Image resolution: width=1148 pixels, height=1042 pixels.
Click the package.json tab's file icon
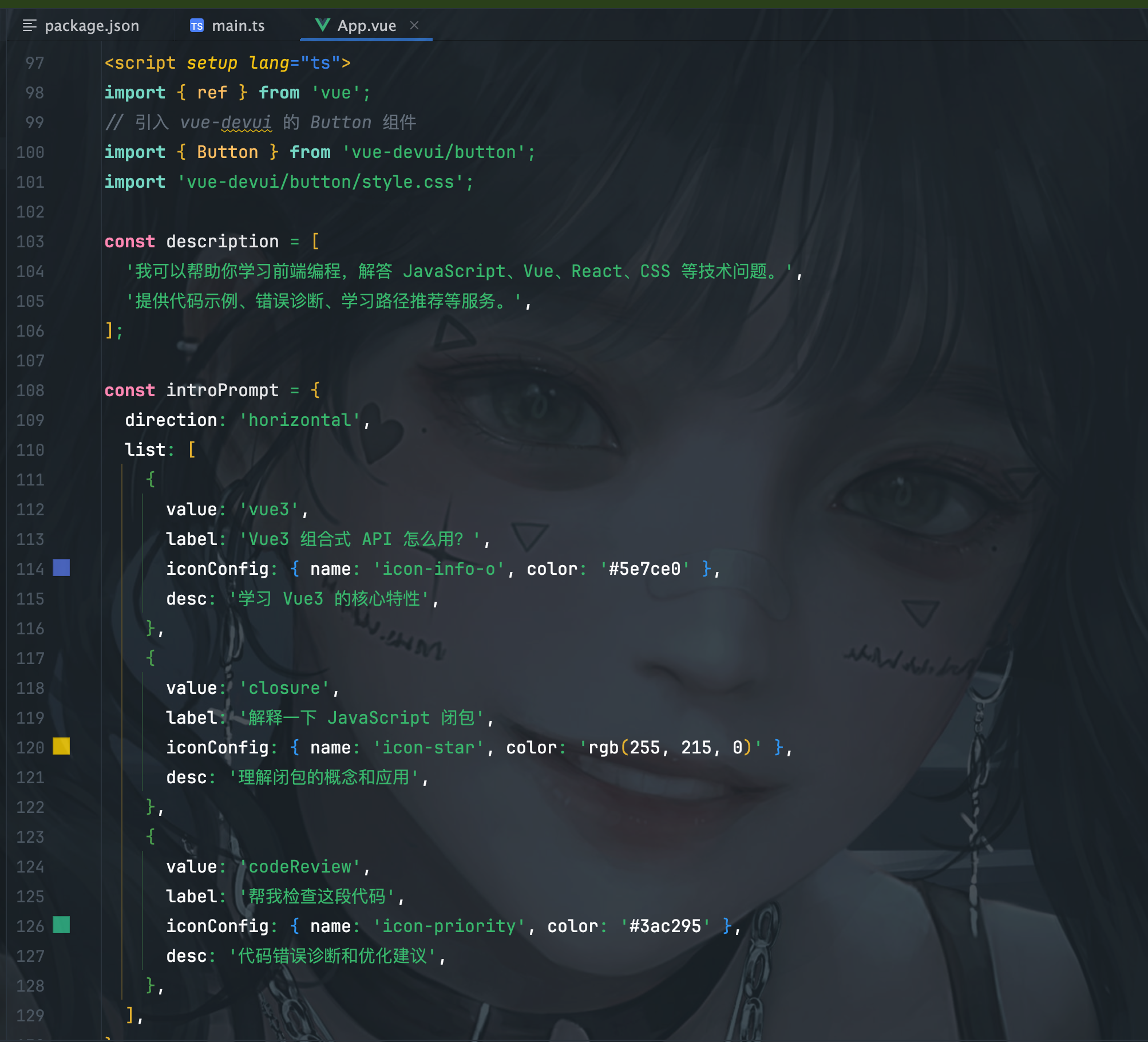(29, 25)
